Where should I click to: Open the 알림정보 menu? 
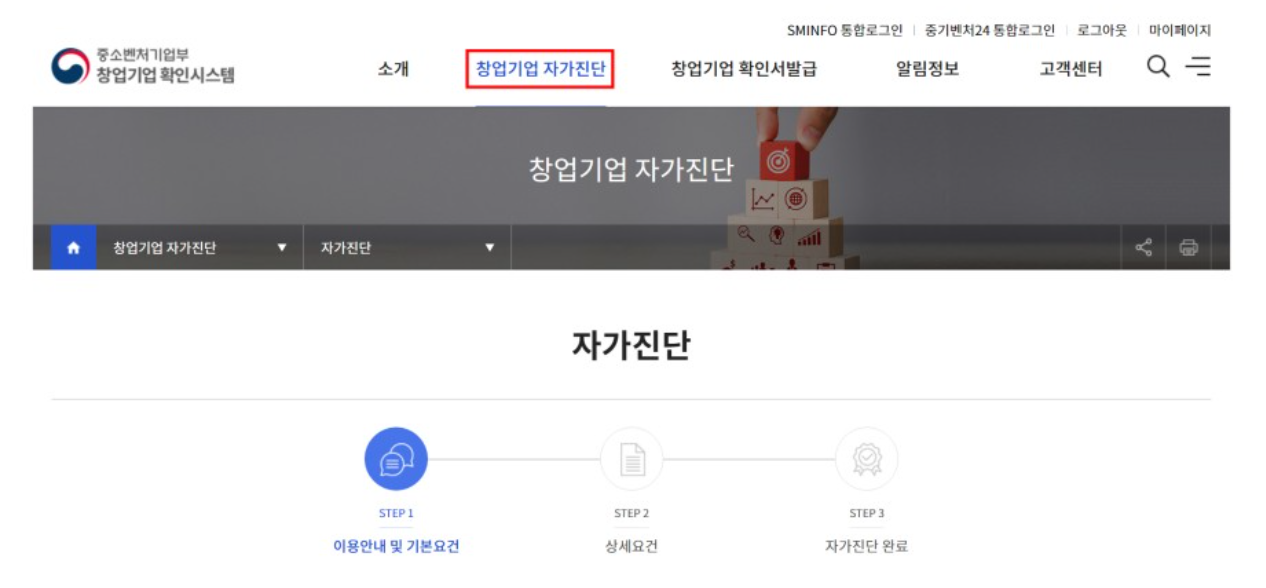(x=928, y=69)
